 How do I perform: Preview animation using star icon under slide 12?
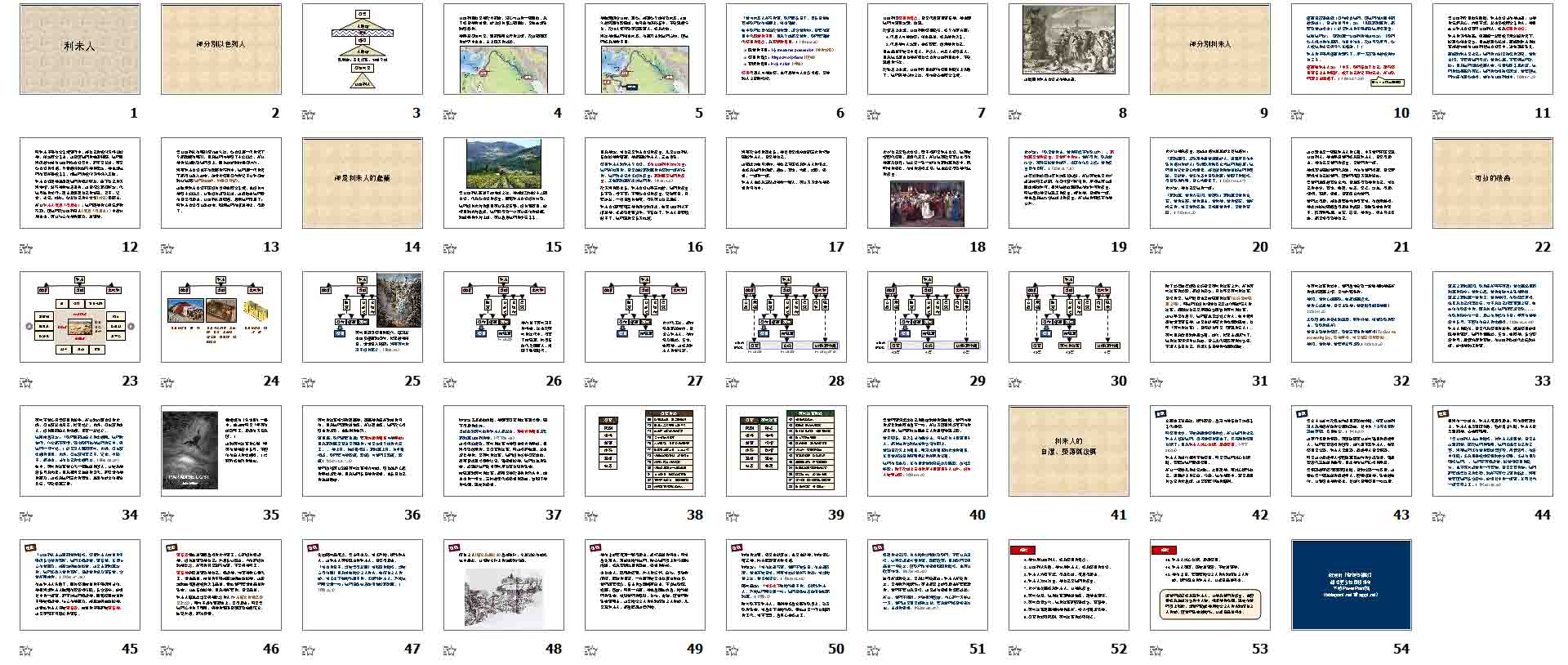click(26, 248)
